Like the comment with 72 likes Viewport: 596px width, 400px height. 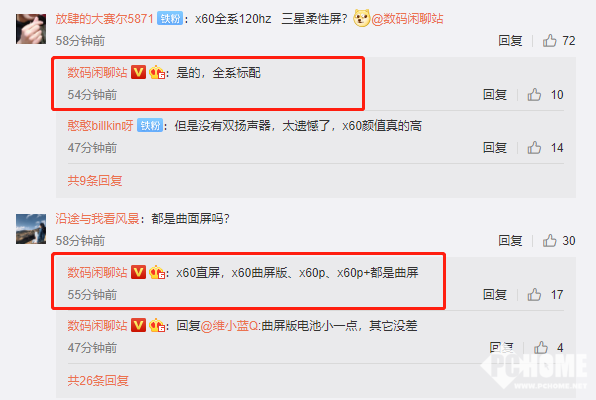549,40
